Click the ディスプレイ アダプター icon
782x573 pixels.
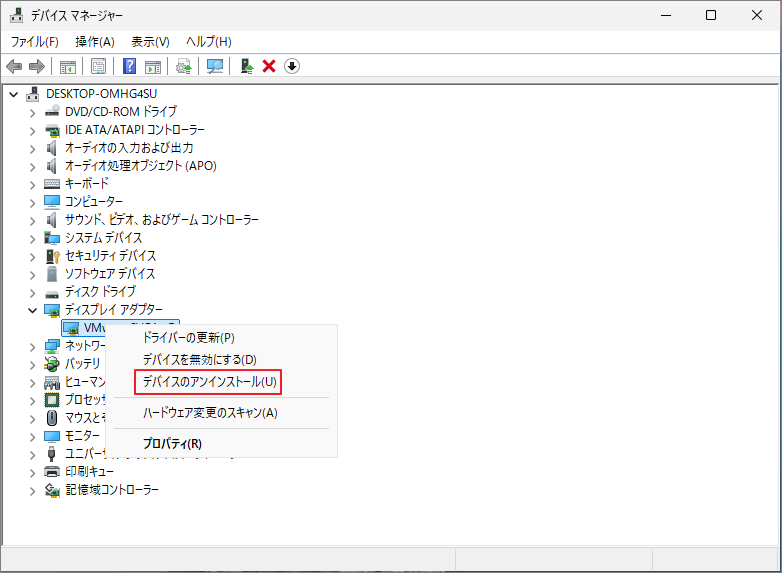pos(52,310)
